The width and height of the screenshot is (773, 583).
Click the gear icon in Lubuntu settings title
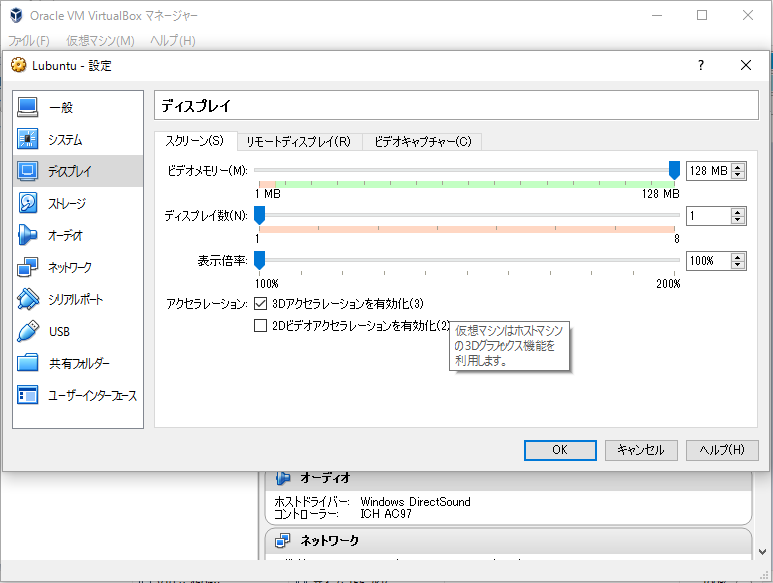click(18, 65)
